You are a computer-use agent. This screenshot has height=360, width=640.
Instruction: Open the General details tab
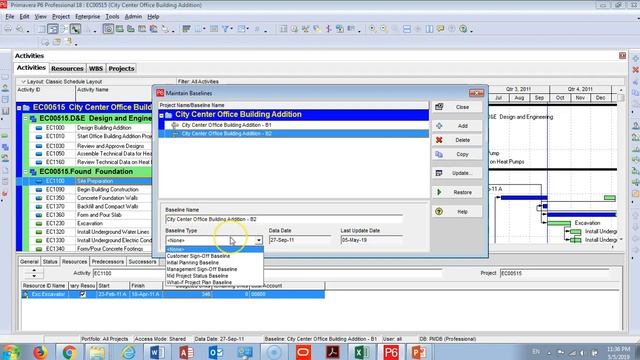coord(29,262)
